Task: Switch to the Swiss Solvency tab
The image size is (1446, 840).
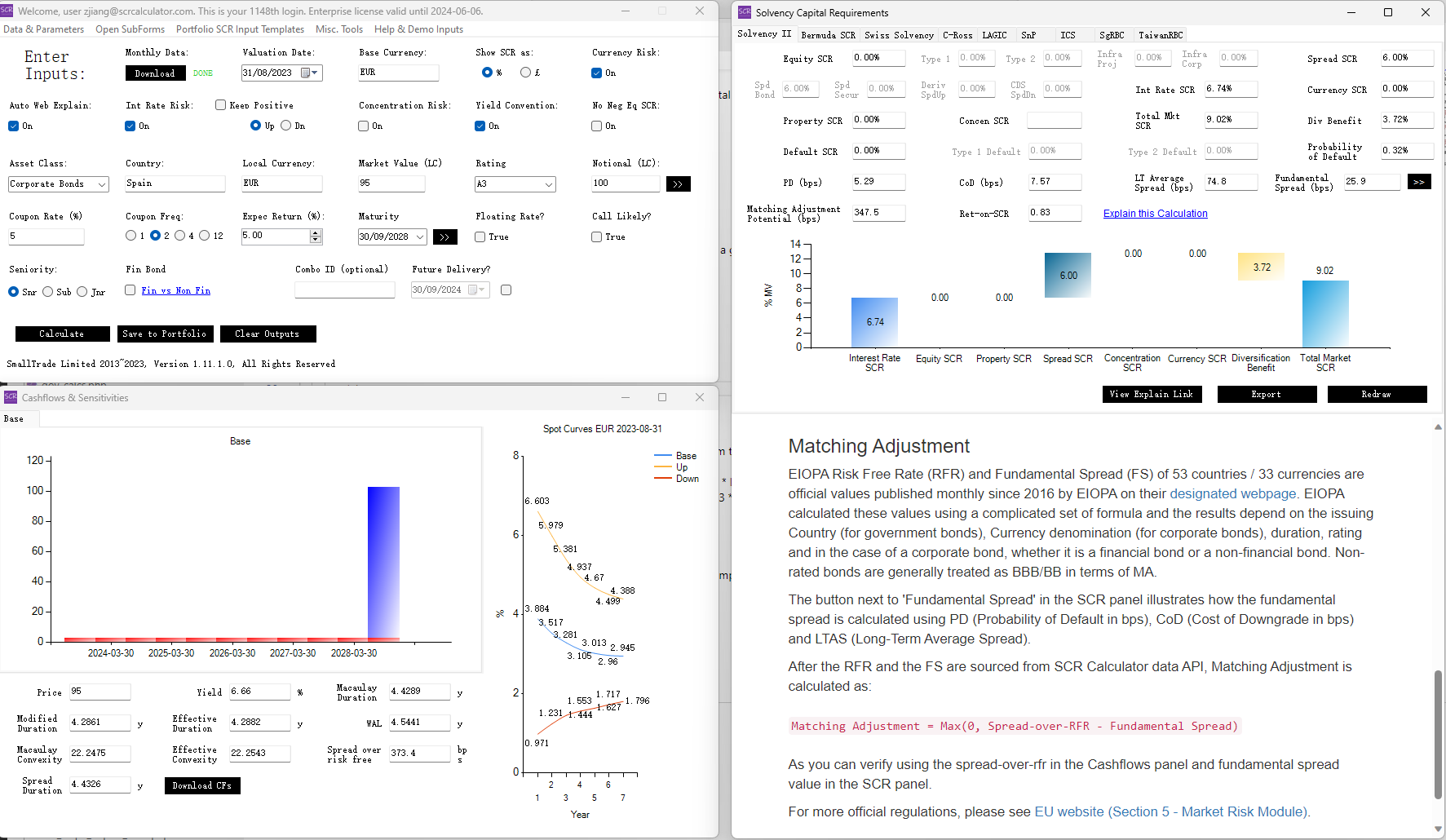Action: pos(899,35)
